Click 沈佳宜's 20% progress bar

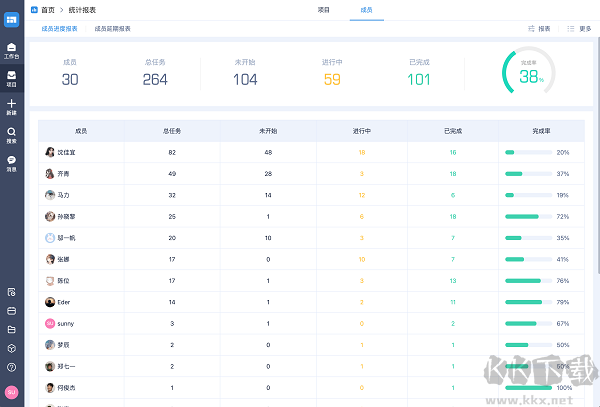point(528,153)
